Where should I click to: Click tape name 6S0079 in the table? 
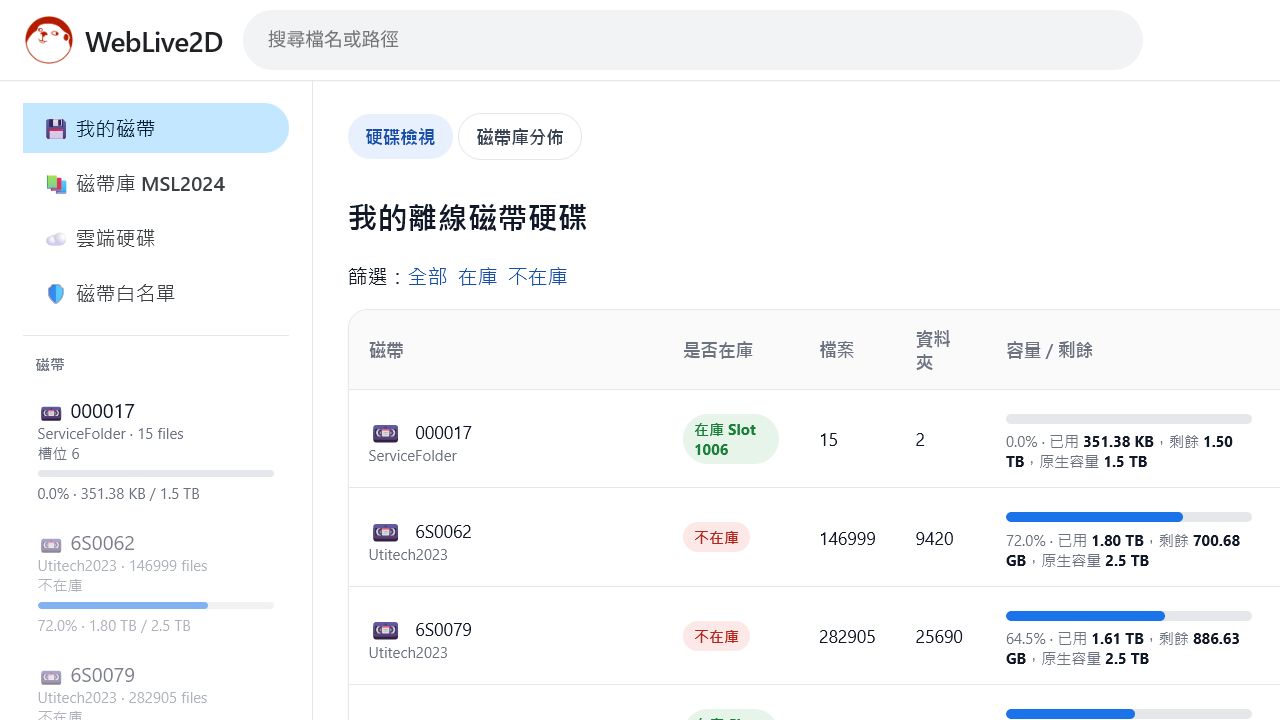(443, 630)
